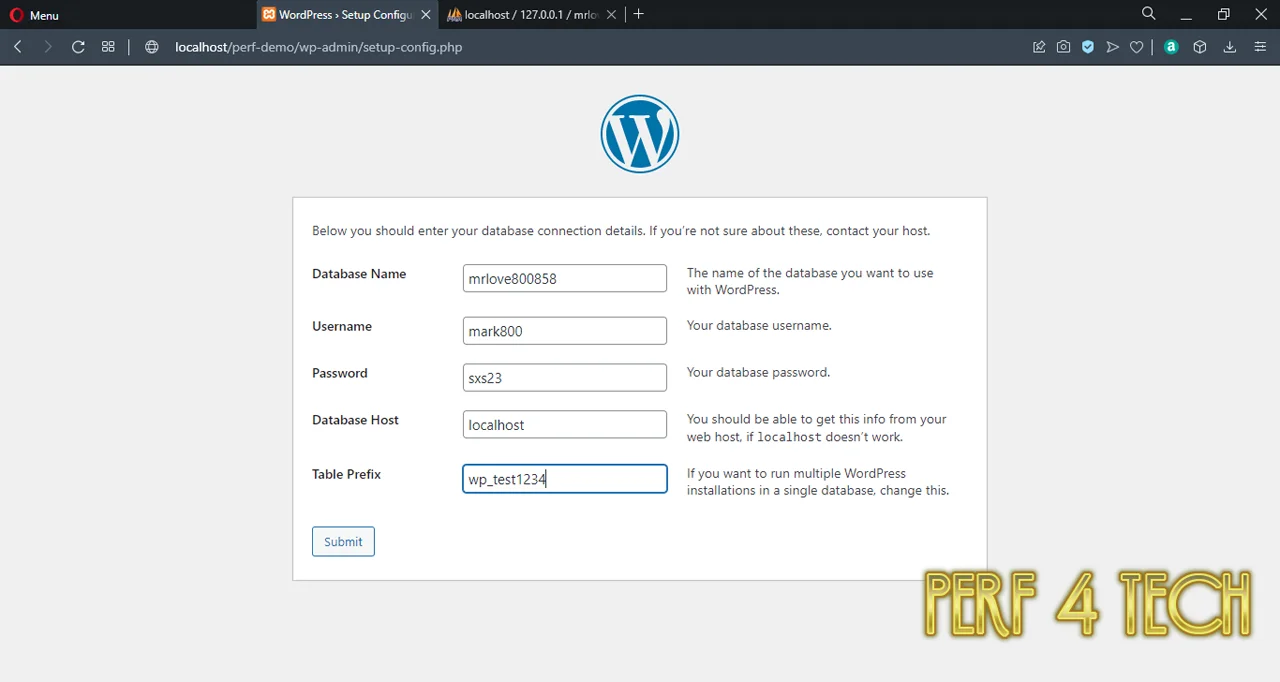Go back to the previous page
The height and width of the screenshot is (682, 1280).
tap(18, 47)
